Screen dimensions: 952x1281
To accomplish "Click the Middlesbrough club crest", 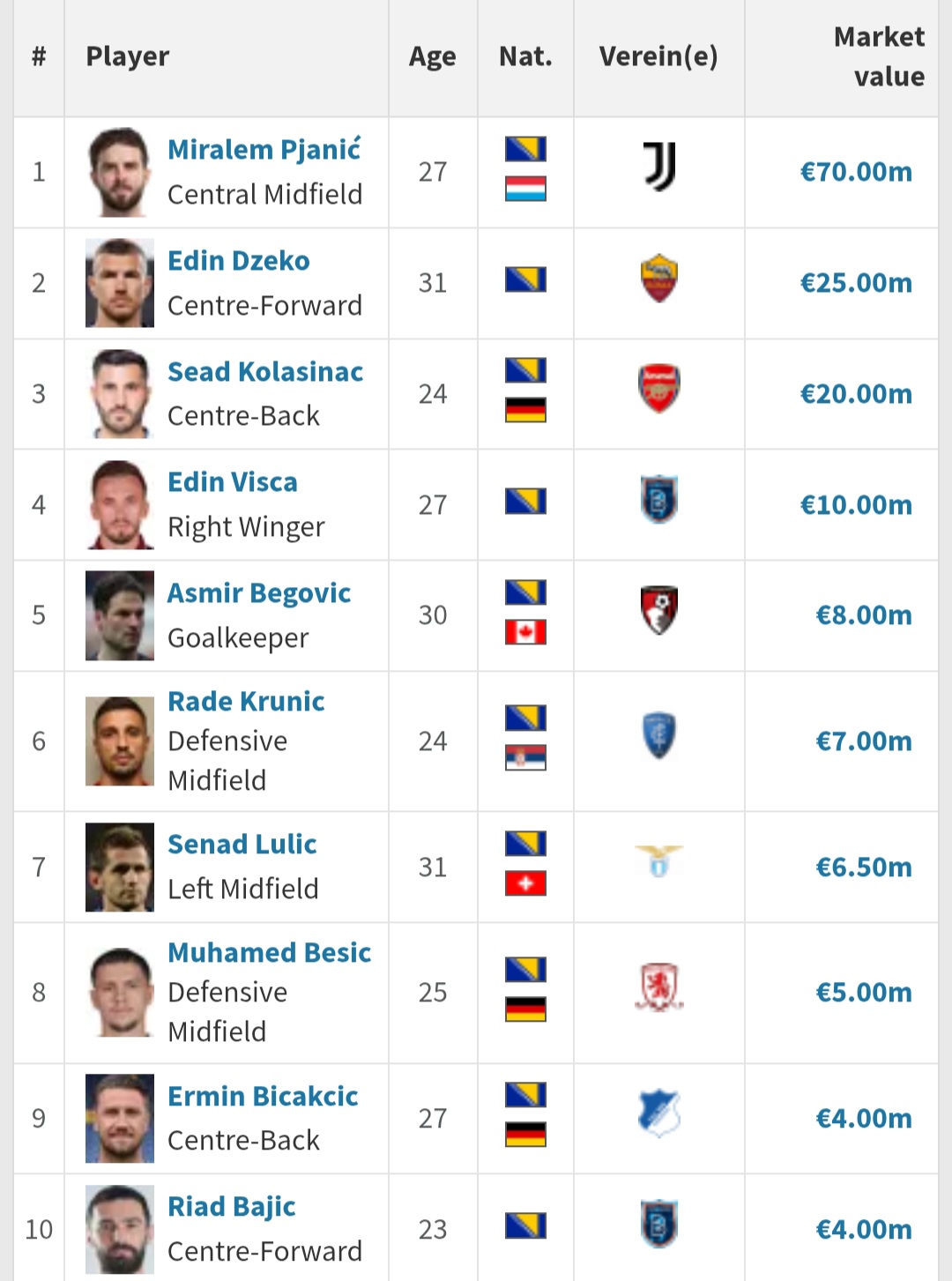I will tap(659, 987).
